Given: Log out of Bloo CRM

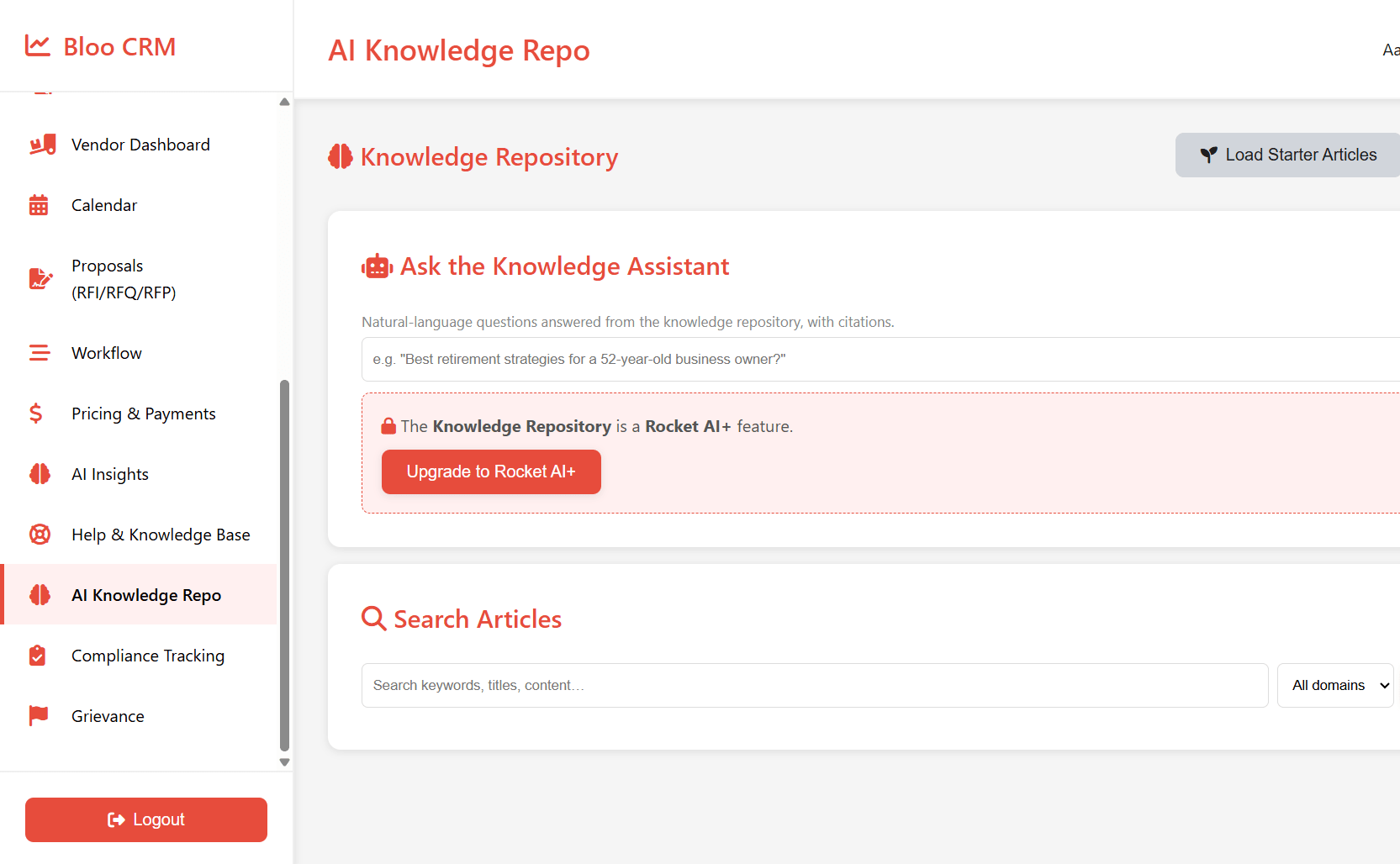Looking at the screenshot, I should click(146, 819).
